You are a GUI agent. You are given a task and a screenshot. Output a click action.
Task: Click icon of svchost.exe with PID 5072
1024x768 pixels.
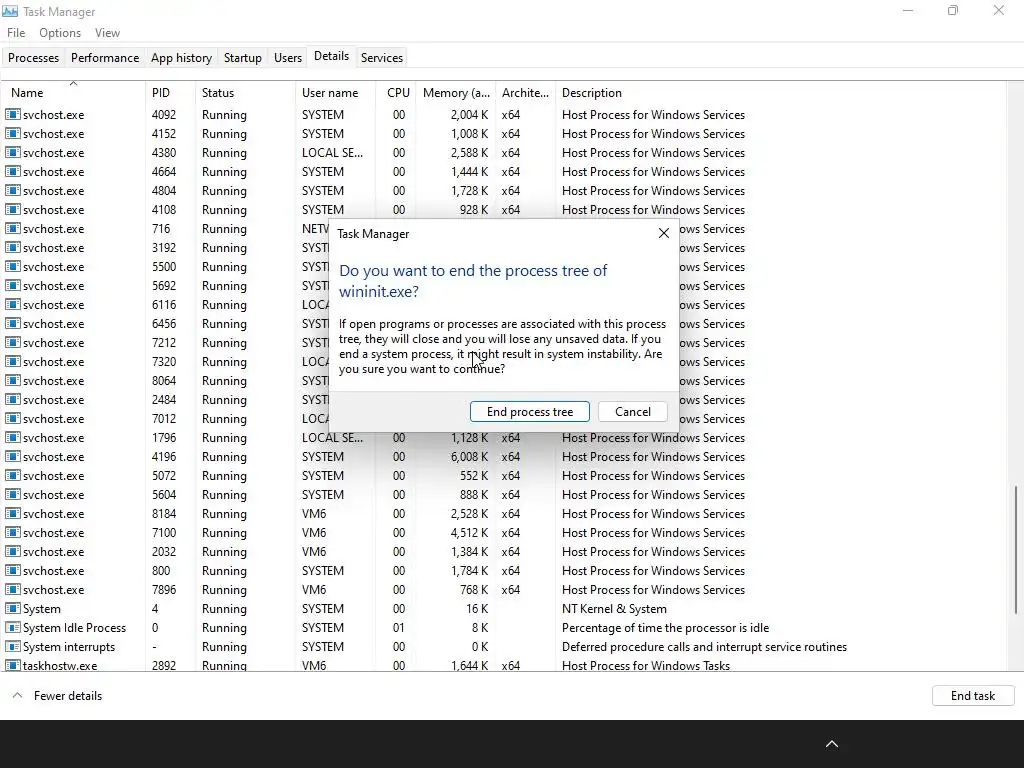tap(12, 475)
